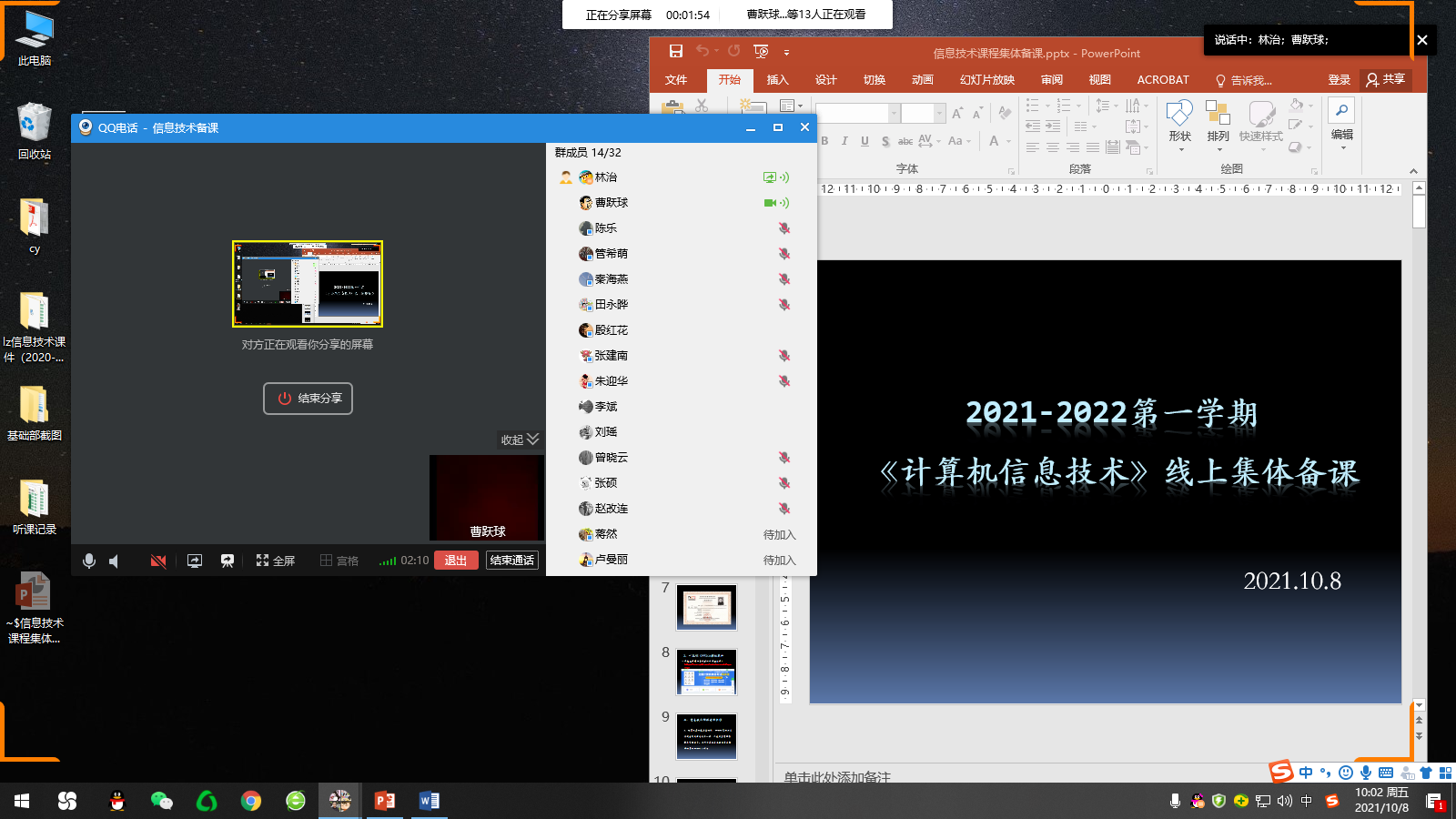Mute the microphone in QQ call
The height and width of the screenshot is (819, 1456).
pyautogui.click(x=89, y=561)
